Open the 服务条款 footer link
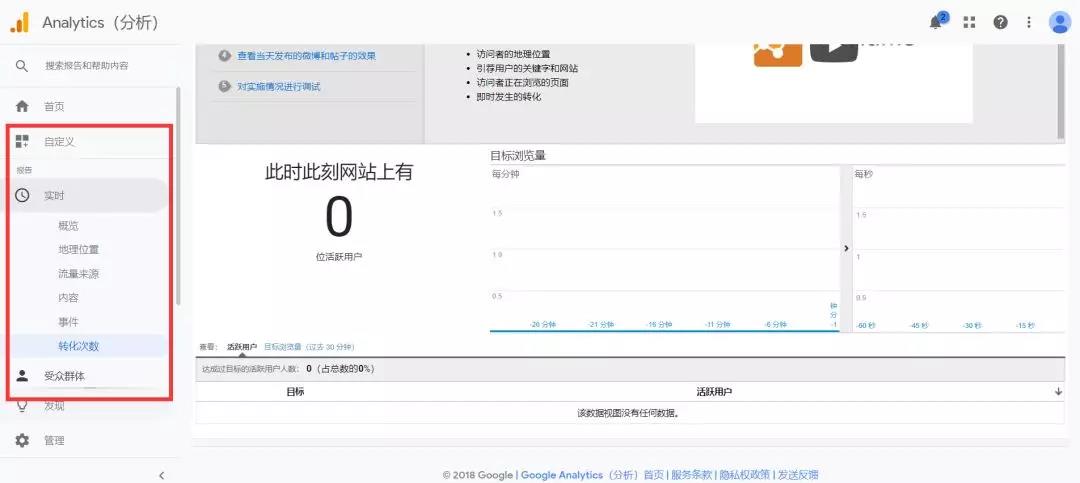Image resolution: width=1080 pixels, height=483 pixels. click(691, 475)
